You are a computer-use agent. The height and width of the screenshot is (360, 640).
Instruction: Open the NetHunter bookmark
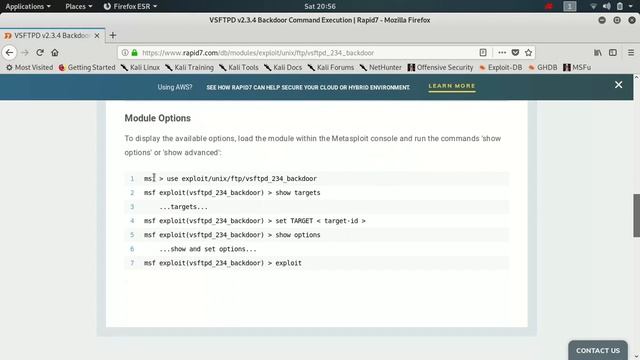click(x=380, y=67)
